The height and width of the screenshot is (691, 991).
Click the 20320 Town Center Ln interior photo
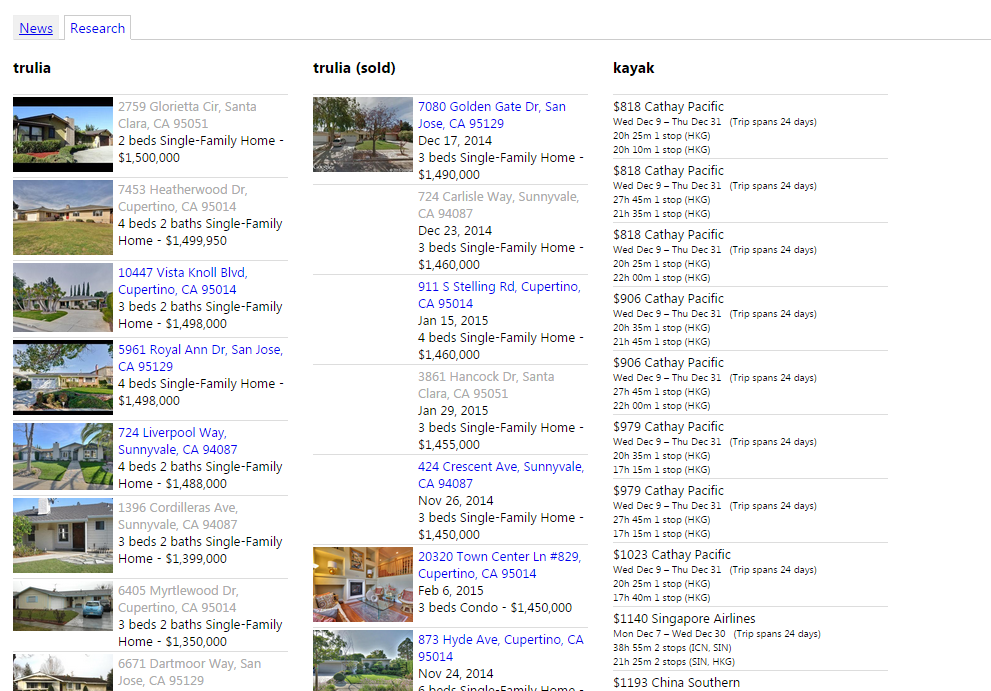click(363, 584)
